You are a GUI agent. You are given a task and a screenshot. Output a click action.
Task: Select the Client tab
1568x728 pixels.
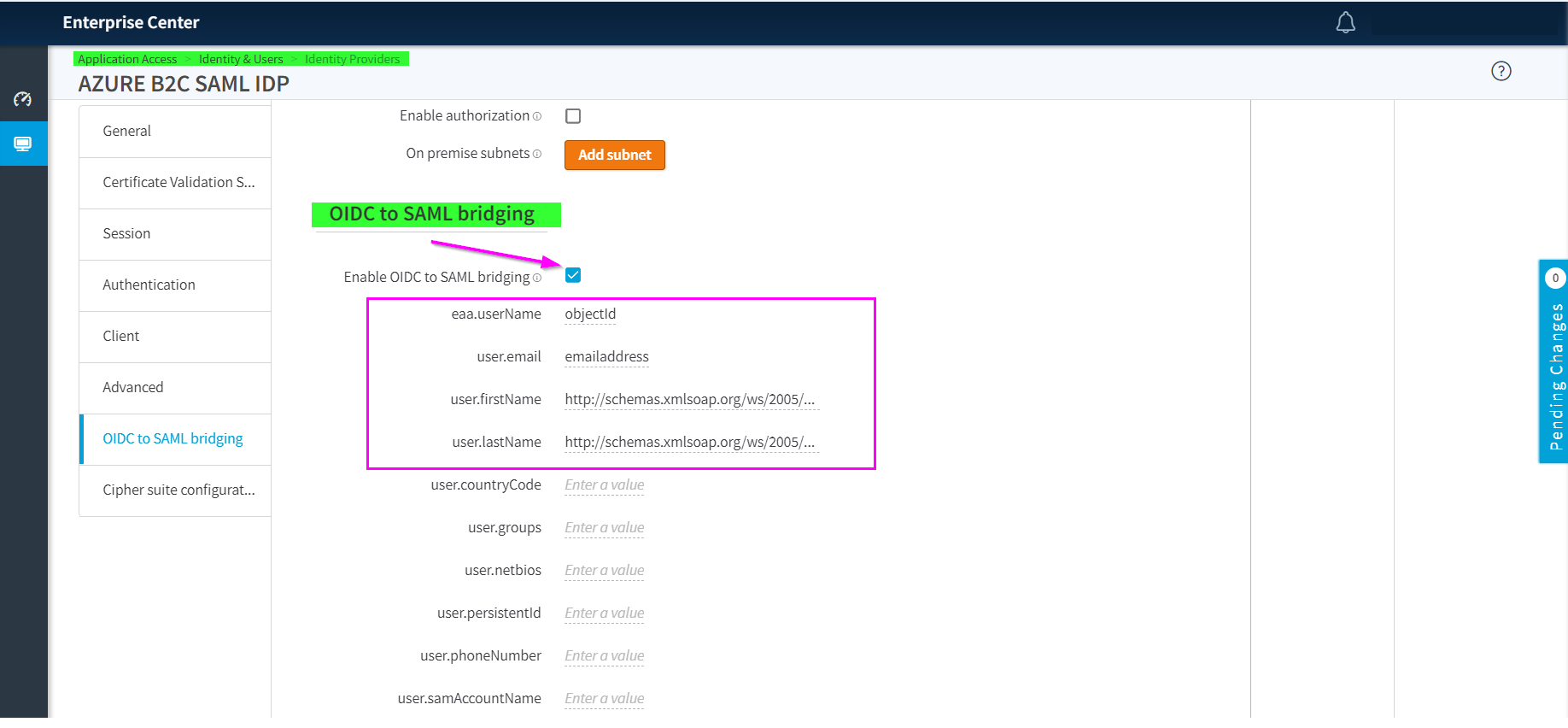pyautogui.click(x=175, y=337)
